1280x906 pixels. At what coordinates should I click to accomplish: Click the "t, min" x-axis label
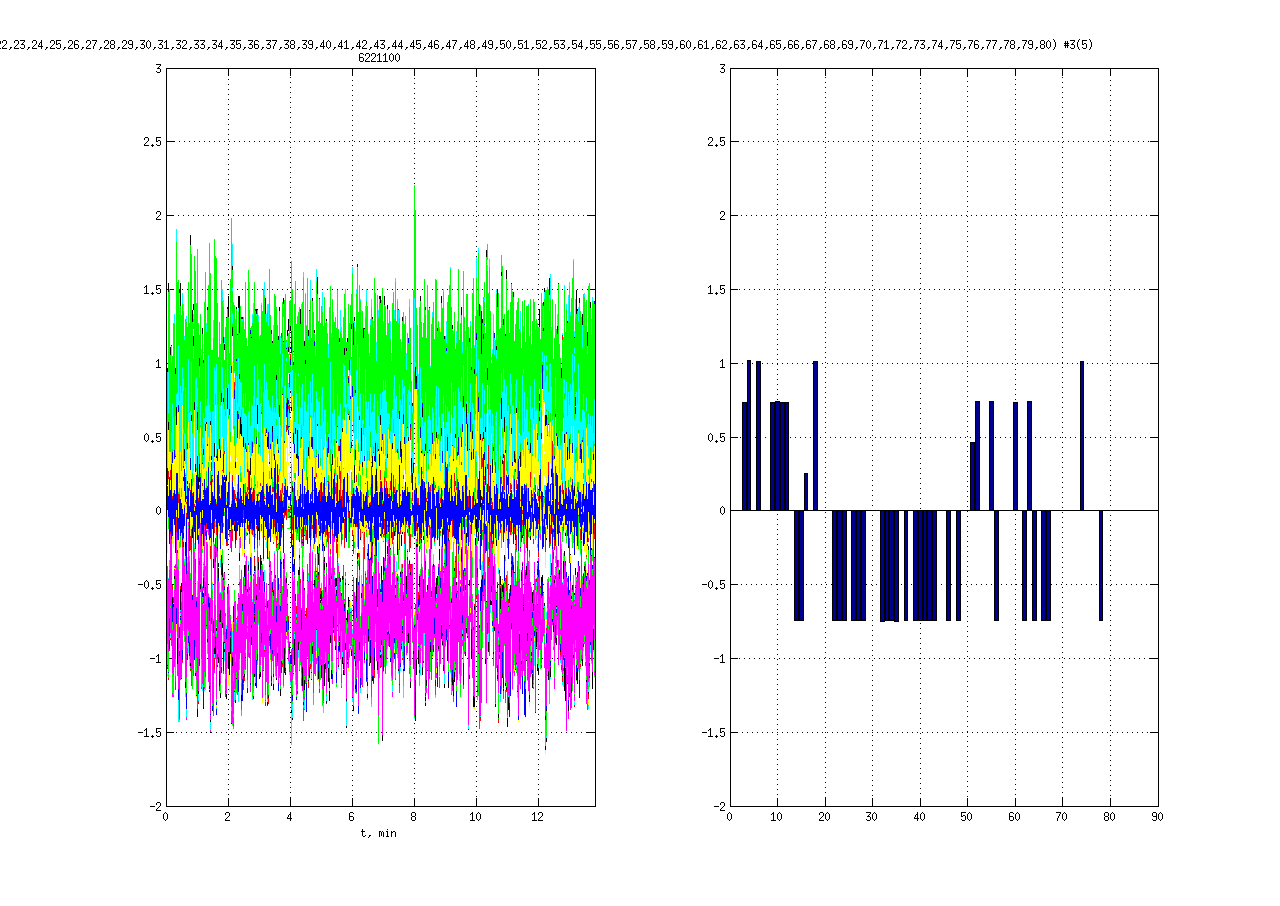coord(379,834)
